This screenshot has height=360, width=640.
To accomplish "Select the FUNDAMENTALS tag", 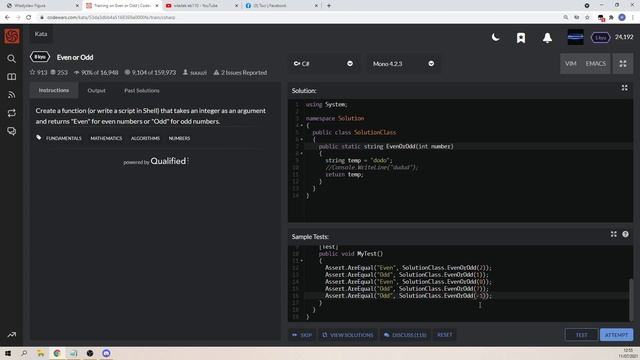I will tap(64, 138).
